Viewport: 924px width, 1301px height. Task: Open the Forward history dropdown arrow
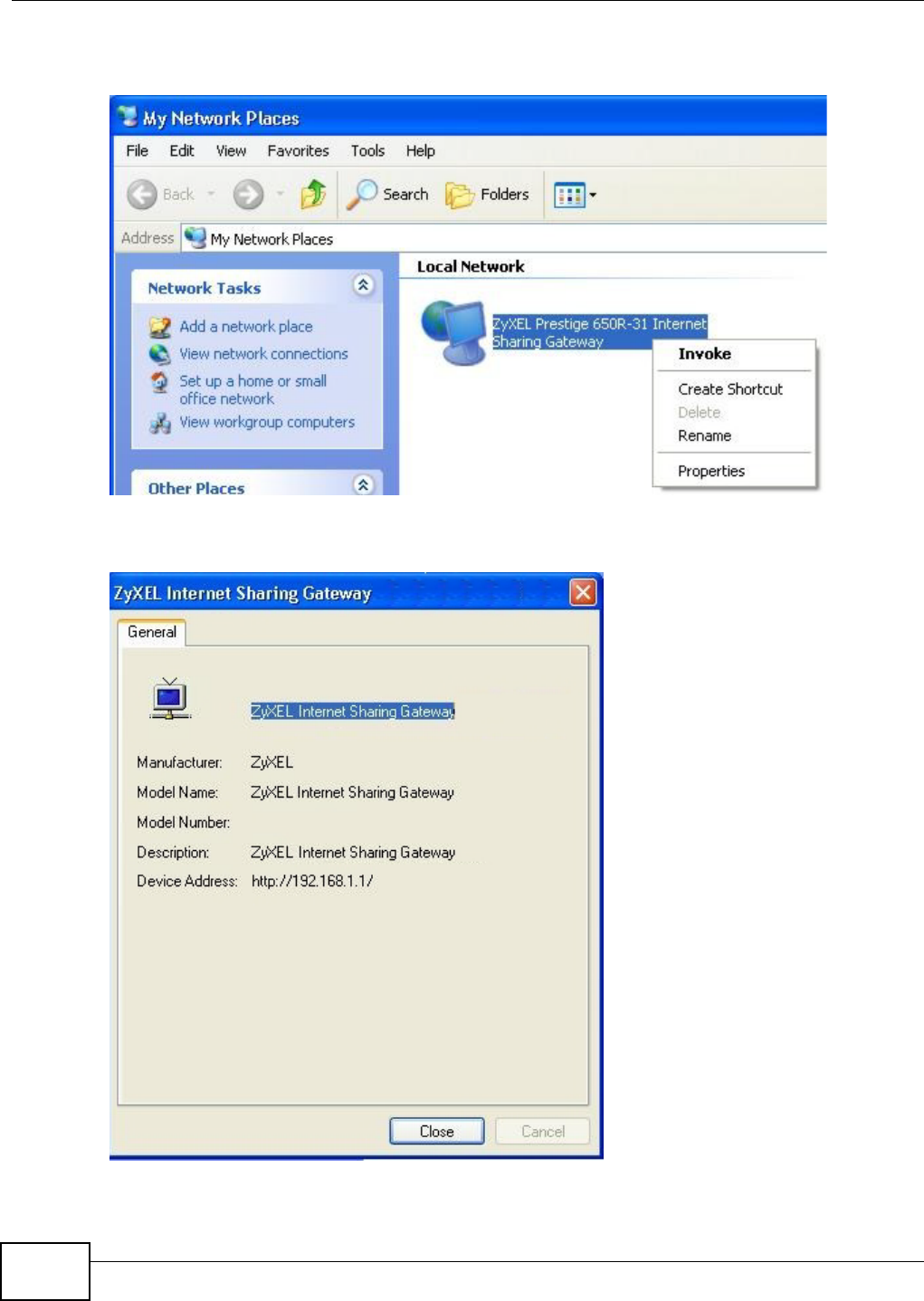pyautogui.click(x=280, y=194)
